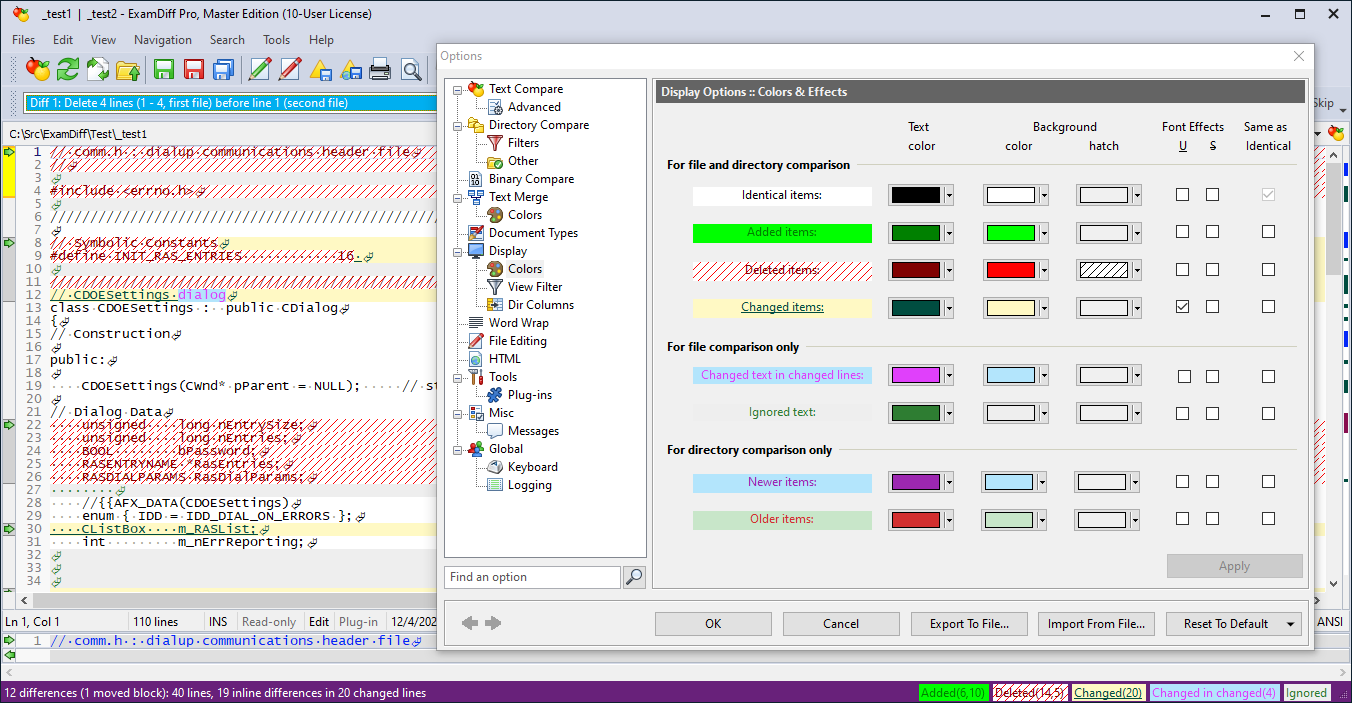Click Import From File button

(x=1097, y=624)
